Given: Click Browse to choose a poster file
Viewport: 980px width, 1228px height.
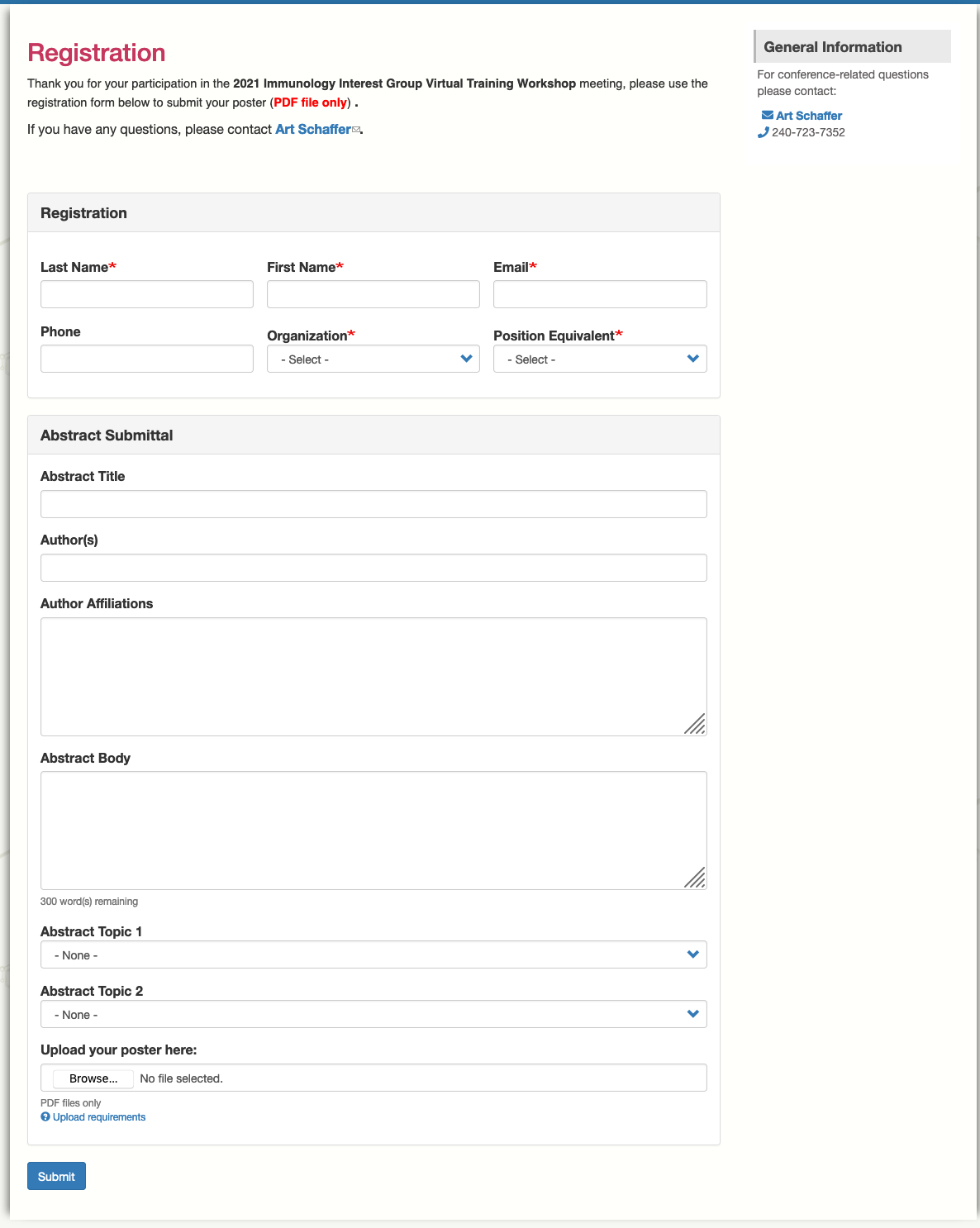Looking at the screenshot, I should point(93,1078).
